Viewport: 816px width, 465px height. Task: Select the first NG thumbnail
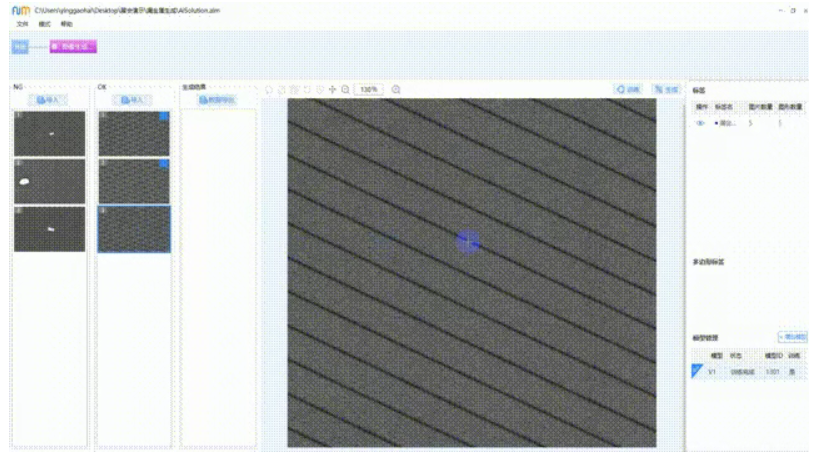pos(49,134)
